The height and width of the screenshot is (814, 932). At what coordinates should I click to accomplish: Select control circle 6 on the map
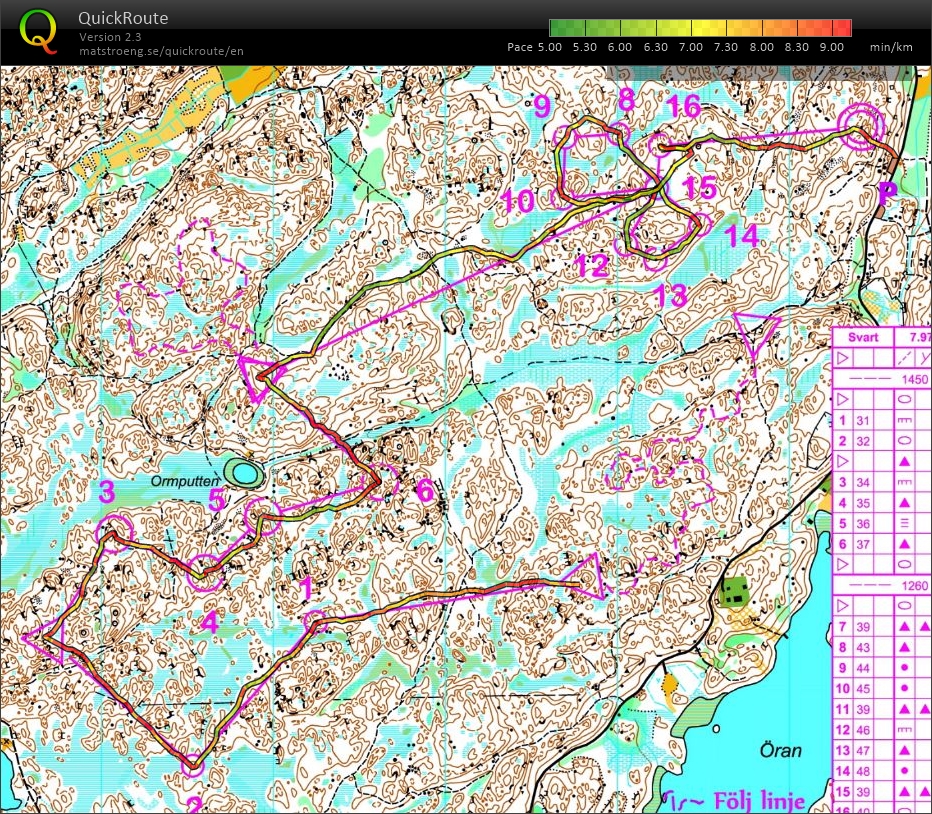[x=379, y=481]
